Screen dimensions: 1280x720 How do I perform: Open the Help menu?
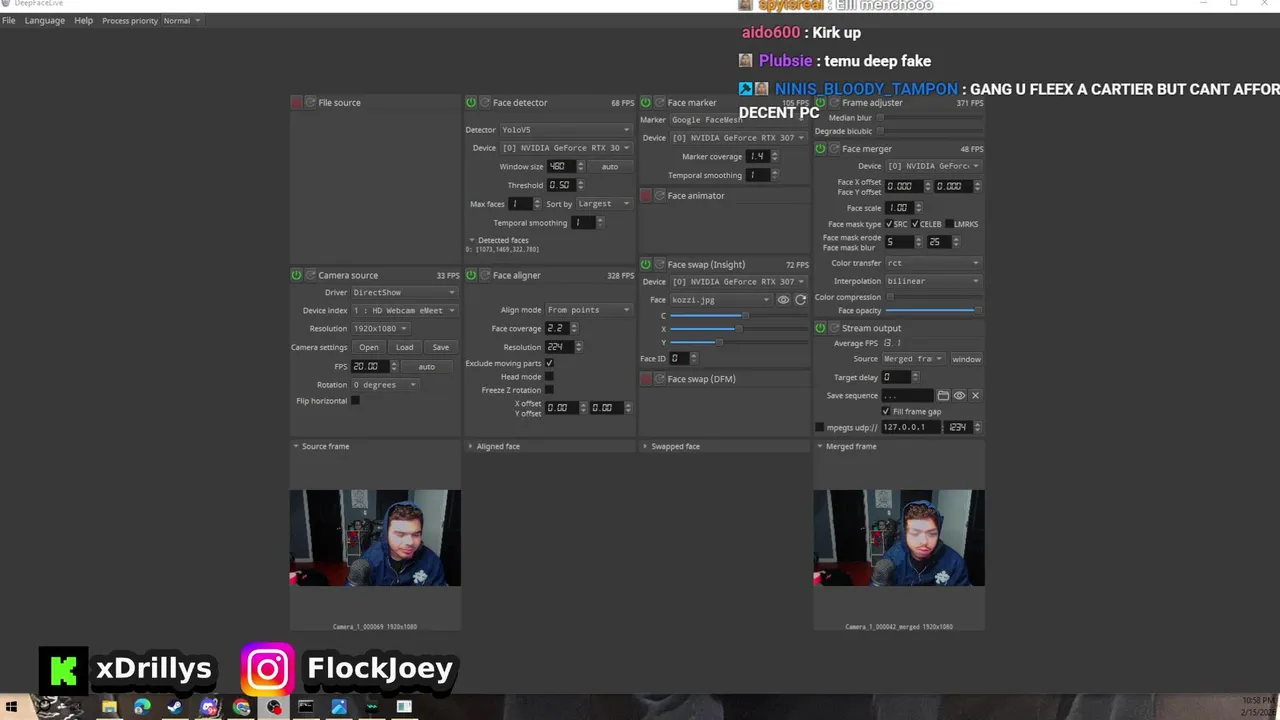pyautogui.click(x=84, y=20)
